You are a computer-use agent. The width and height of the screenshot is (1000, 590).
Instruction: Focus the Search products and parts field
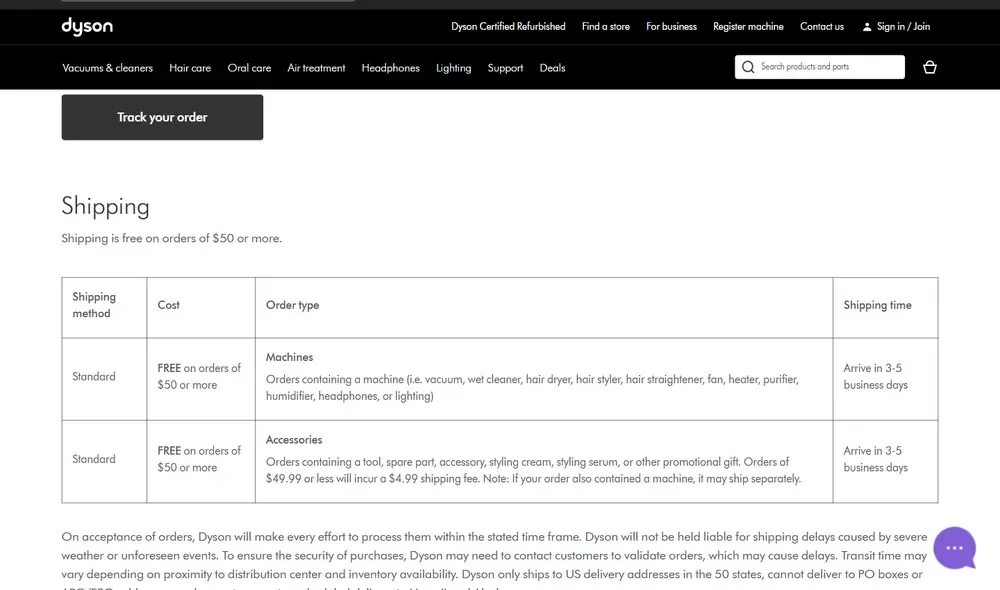click(820, 67)
